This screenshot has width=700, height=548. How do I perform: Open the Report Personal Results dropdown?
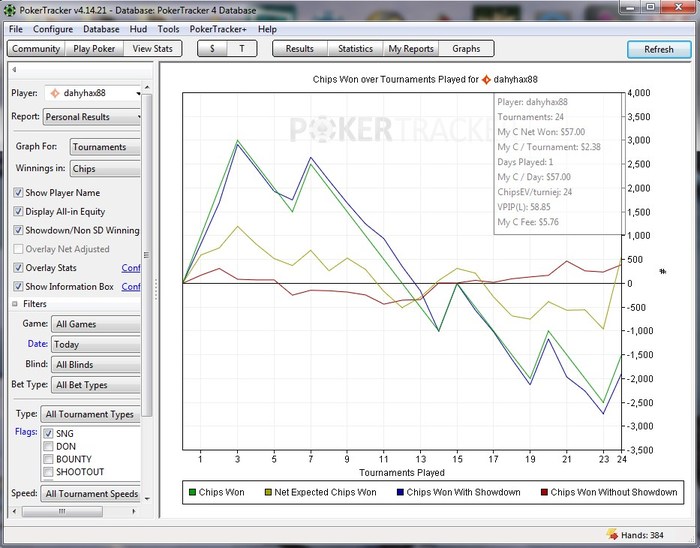(x=92, y=117)
